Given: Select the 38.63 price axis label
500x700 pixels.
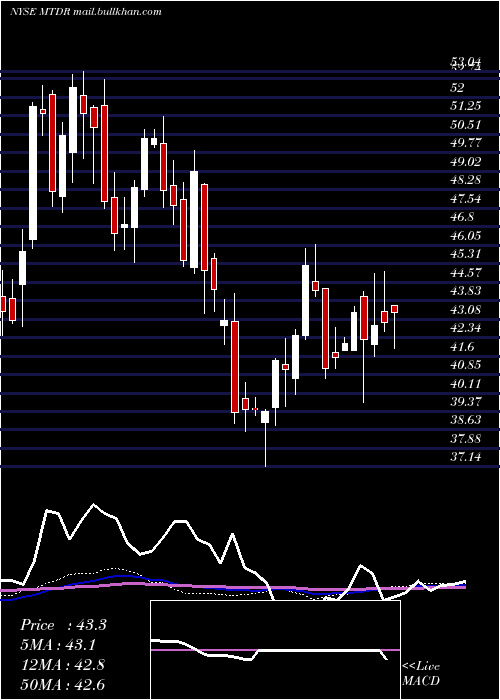Looking at the screenshot, I should (x=466, y=420).
